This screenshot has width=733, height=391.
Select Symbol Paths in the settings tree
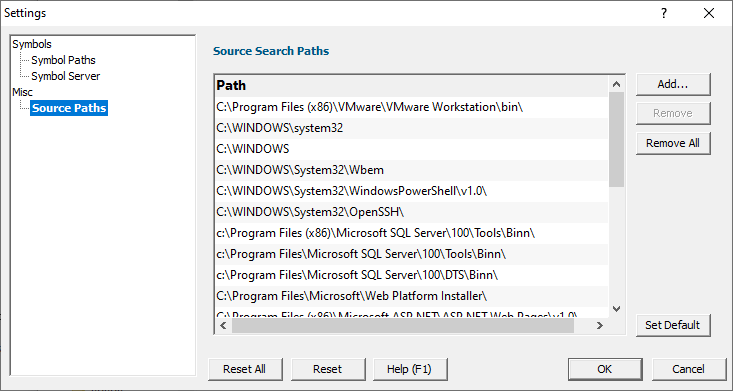[63, 60]
